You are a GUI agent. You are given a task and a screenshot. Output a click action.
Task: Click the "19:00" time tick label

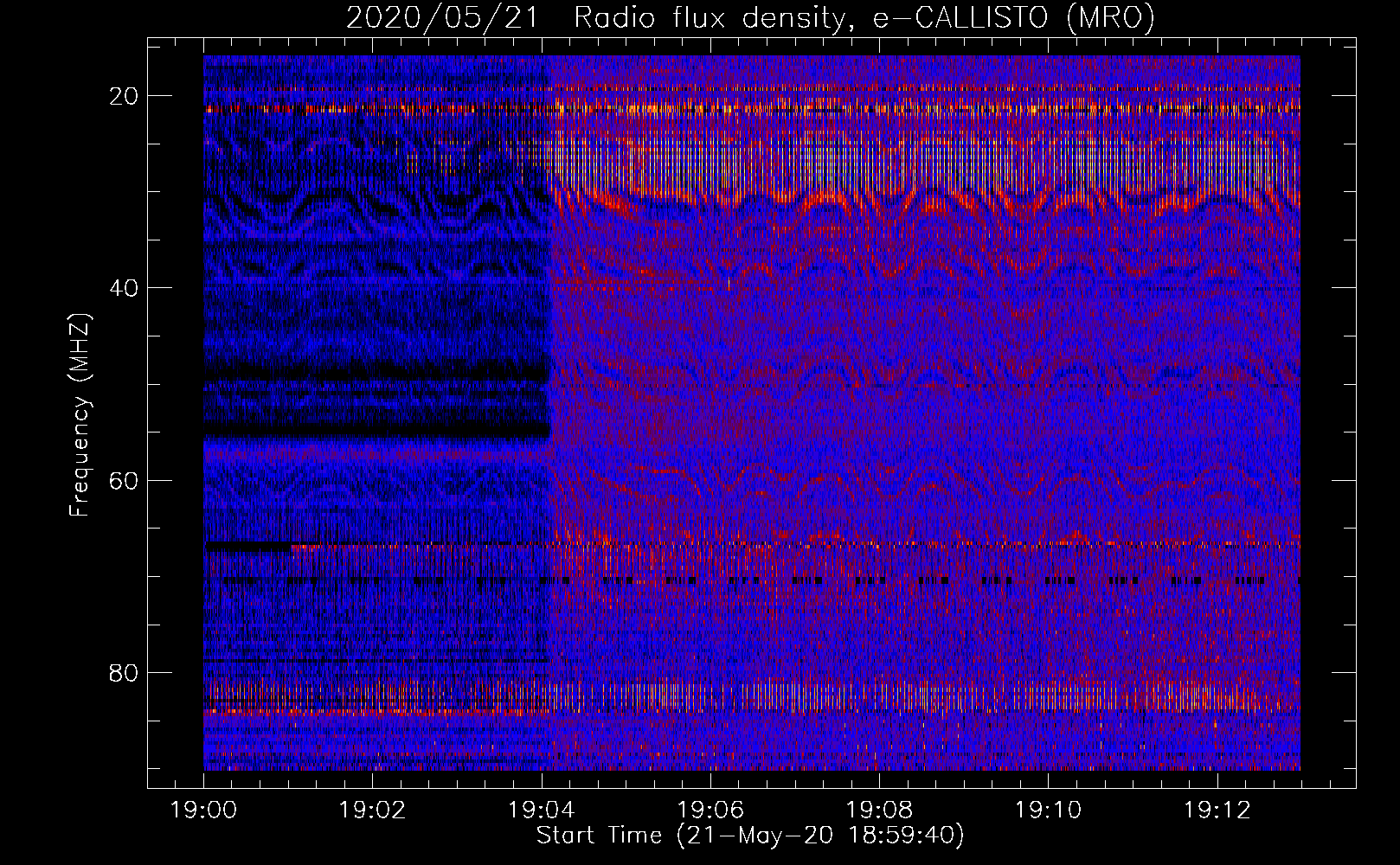[203, 811]
